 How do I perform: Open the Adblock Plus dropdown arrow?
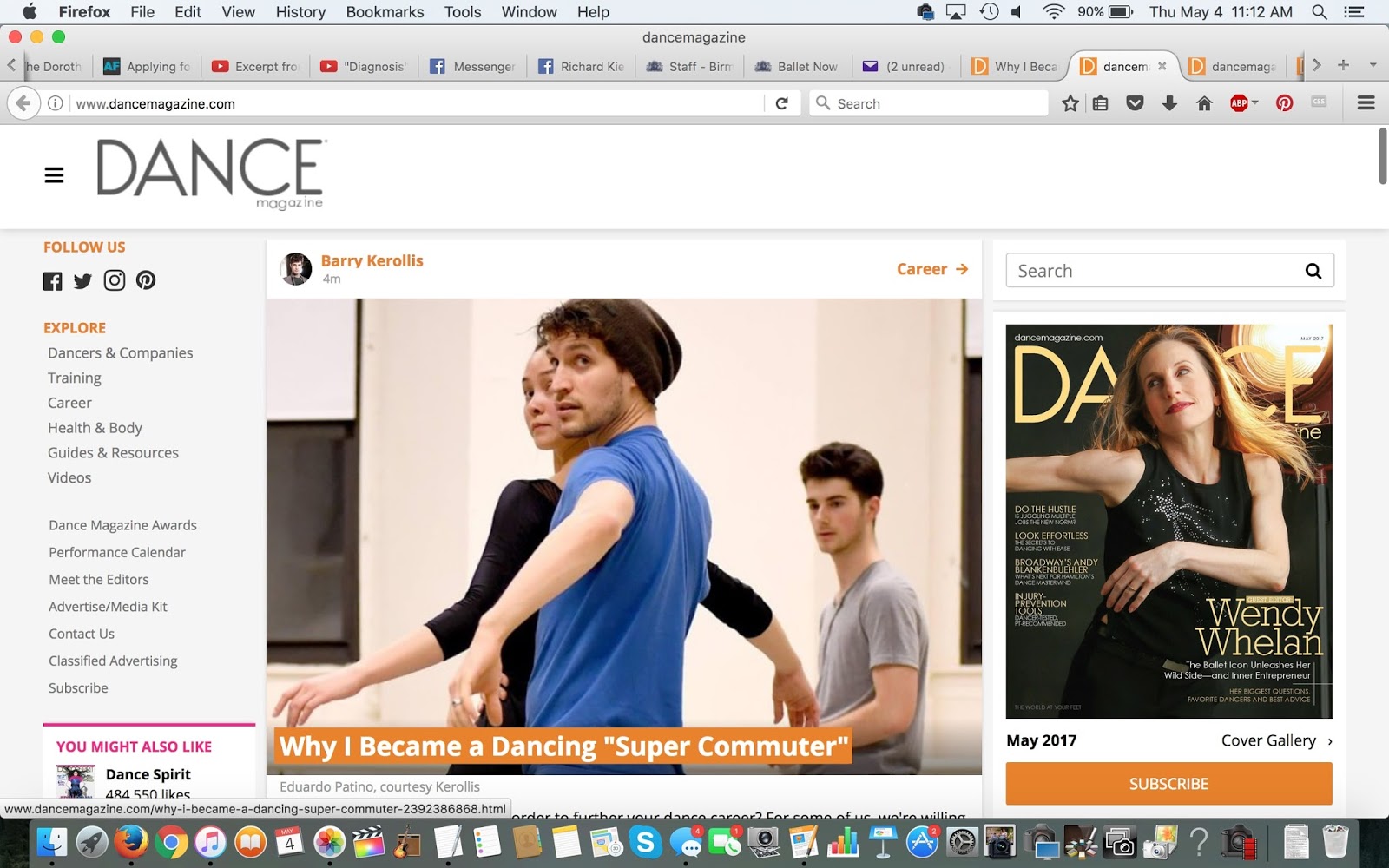tap(1253, 102)
